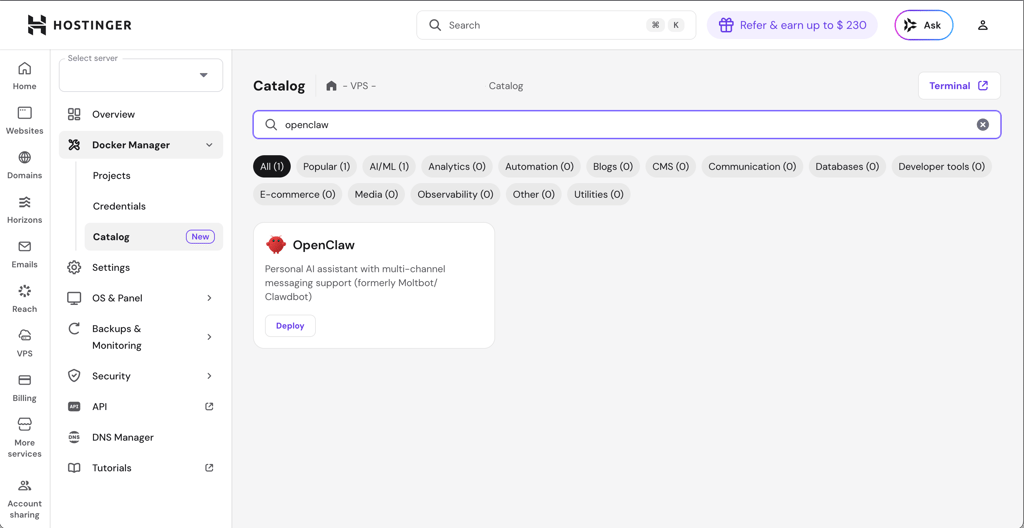Open Emails in the left rail
Image resolution: width=1024 pixels, height=528 pixels.
point(25,254)
